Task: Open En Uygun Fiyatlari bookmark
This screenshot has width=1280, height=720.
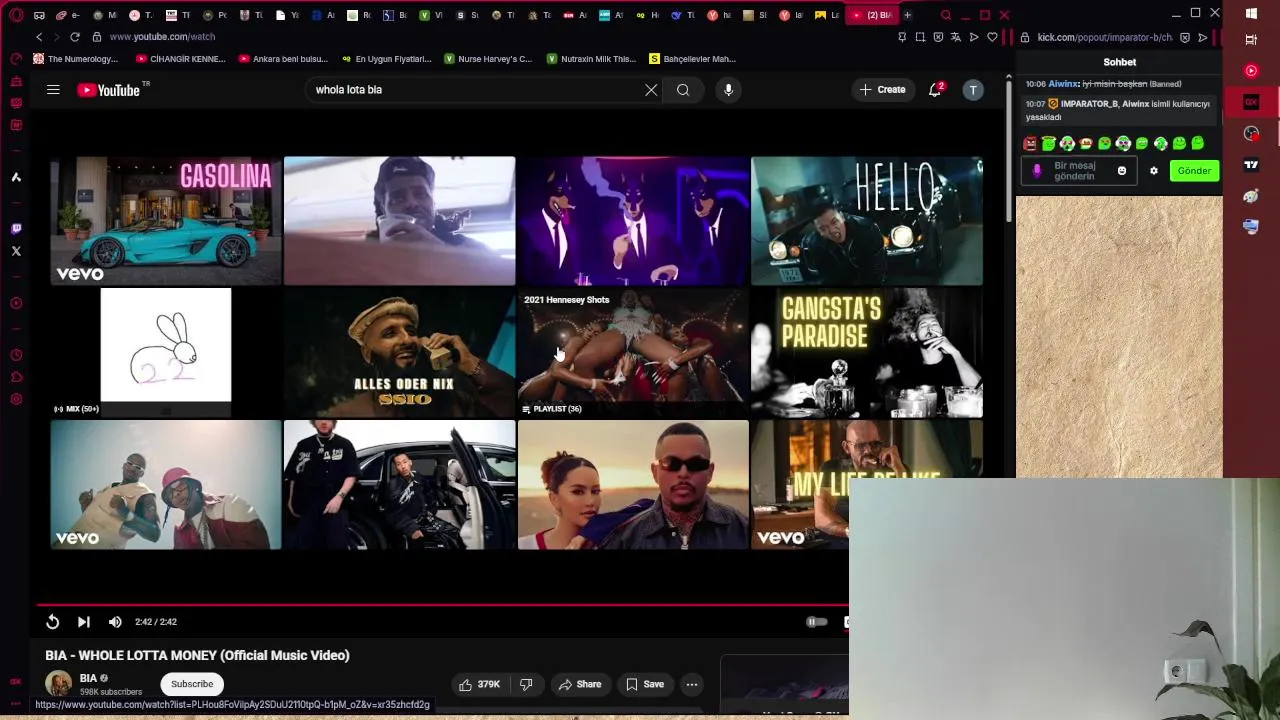Action: tap(386, 59)
